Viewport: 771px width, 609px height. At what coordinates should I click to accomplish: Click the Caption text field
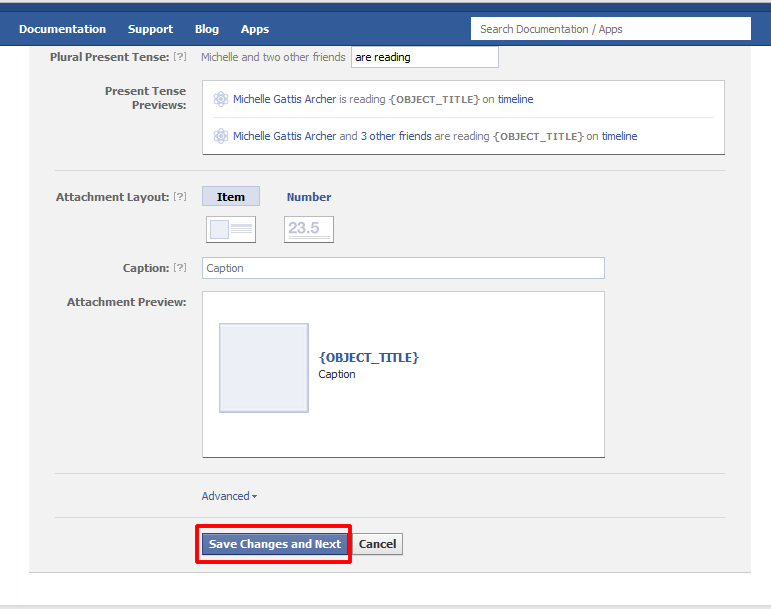tap(403, 268)
